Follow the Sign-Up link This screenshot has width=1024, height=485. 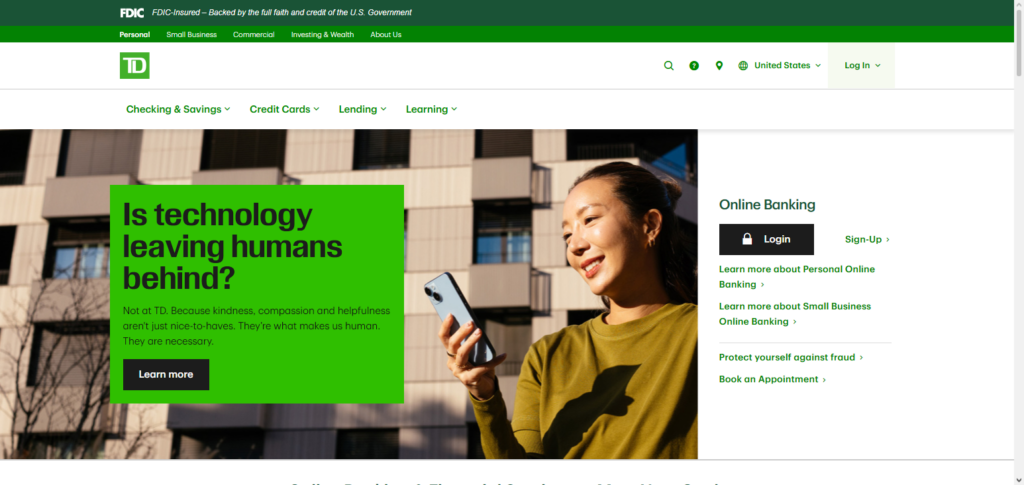[867, 240]
